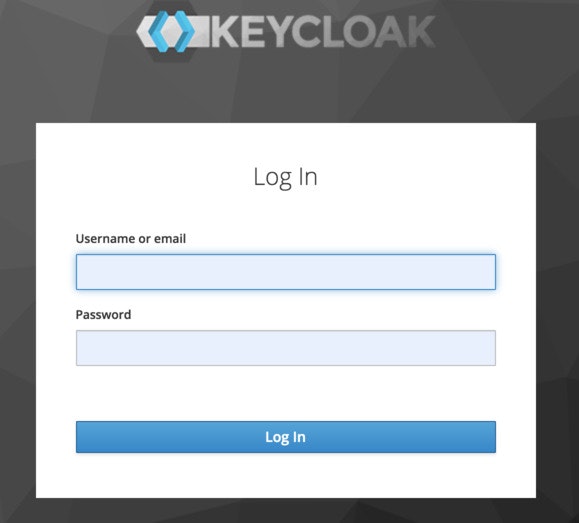Click the word "email" in username label
The image size is (579, 523).
tap(170, 239)
